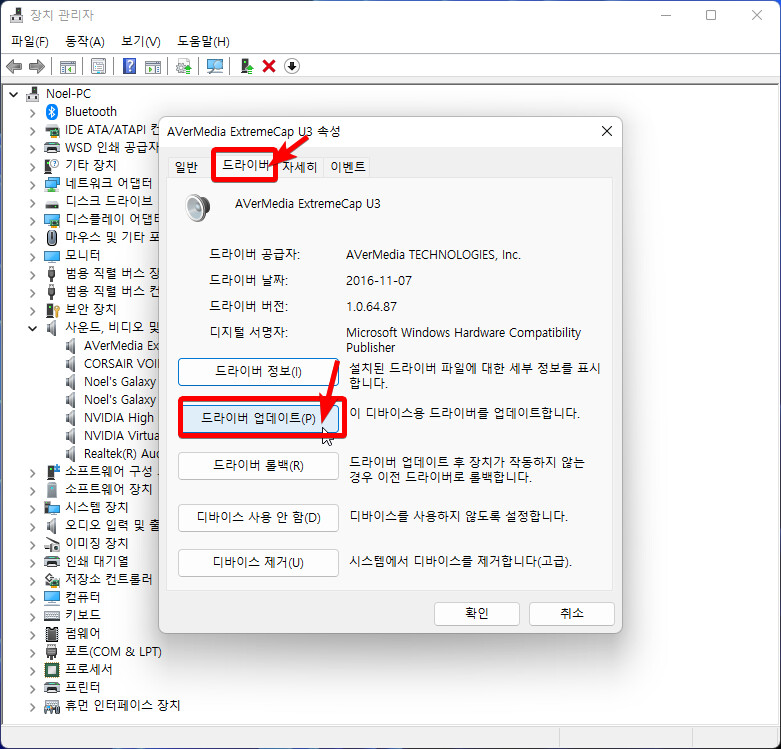Select the 인쇄 대기열 tree item
Image resolution: width=781 pixels, height=749 pixels.
click(97, 561)
